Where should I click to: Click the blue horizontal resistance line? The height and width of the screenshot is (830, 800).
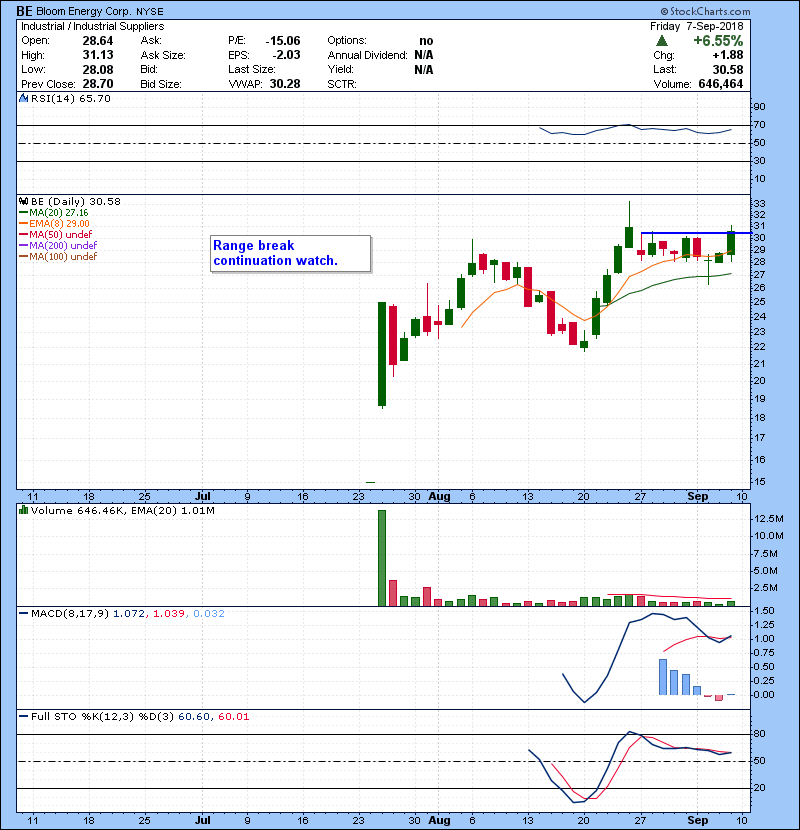[x=696, y=233]
